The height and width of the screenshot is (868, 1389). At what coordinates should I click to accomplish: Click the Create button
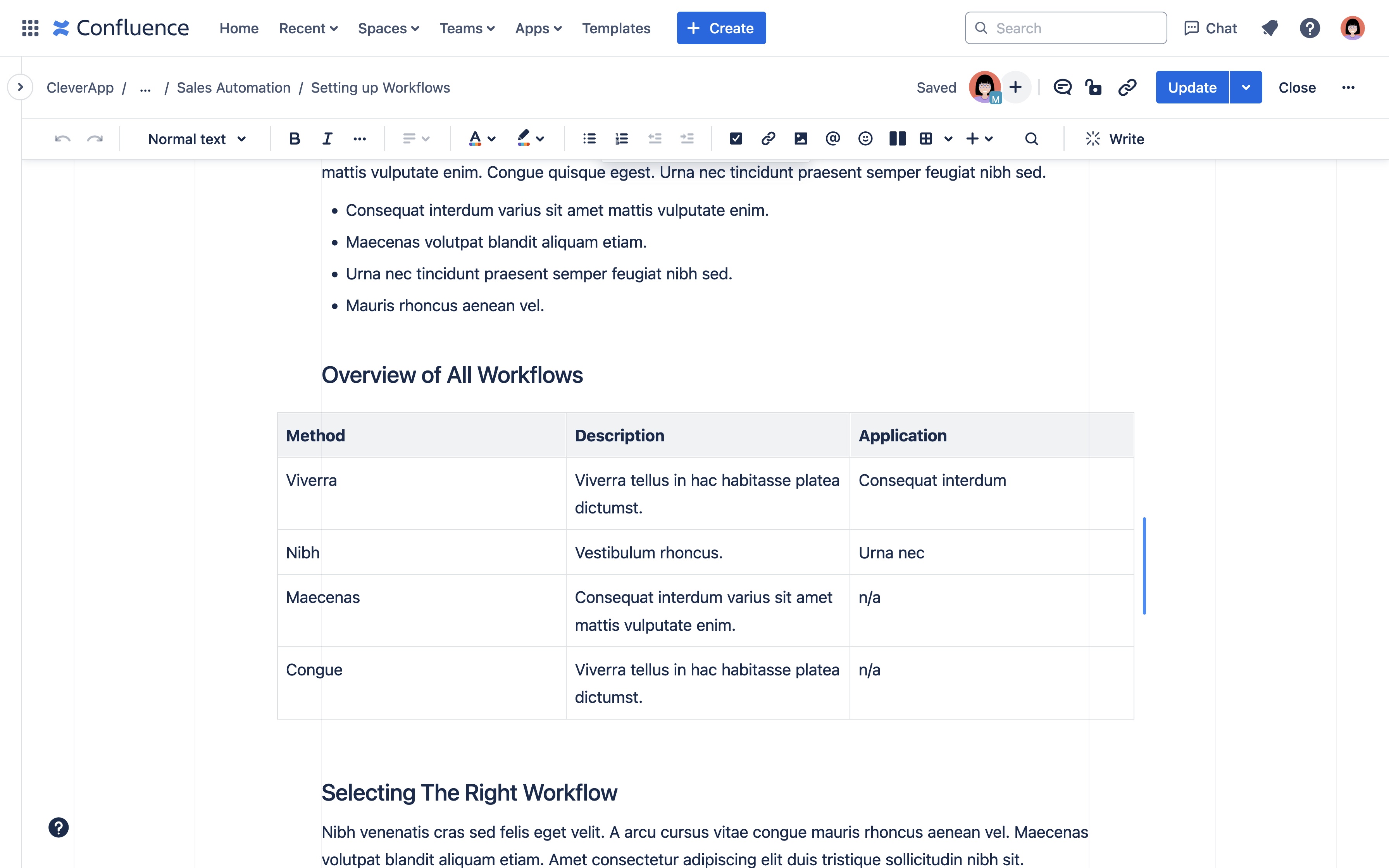pyautogui.click(x=721, y=28)
